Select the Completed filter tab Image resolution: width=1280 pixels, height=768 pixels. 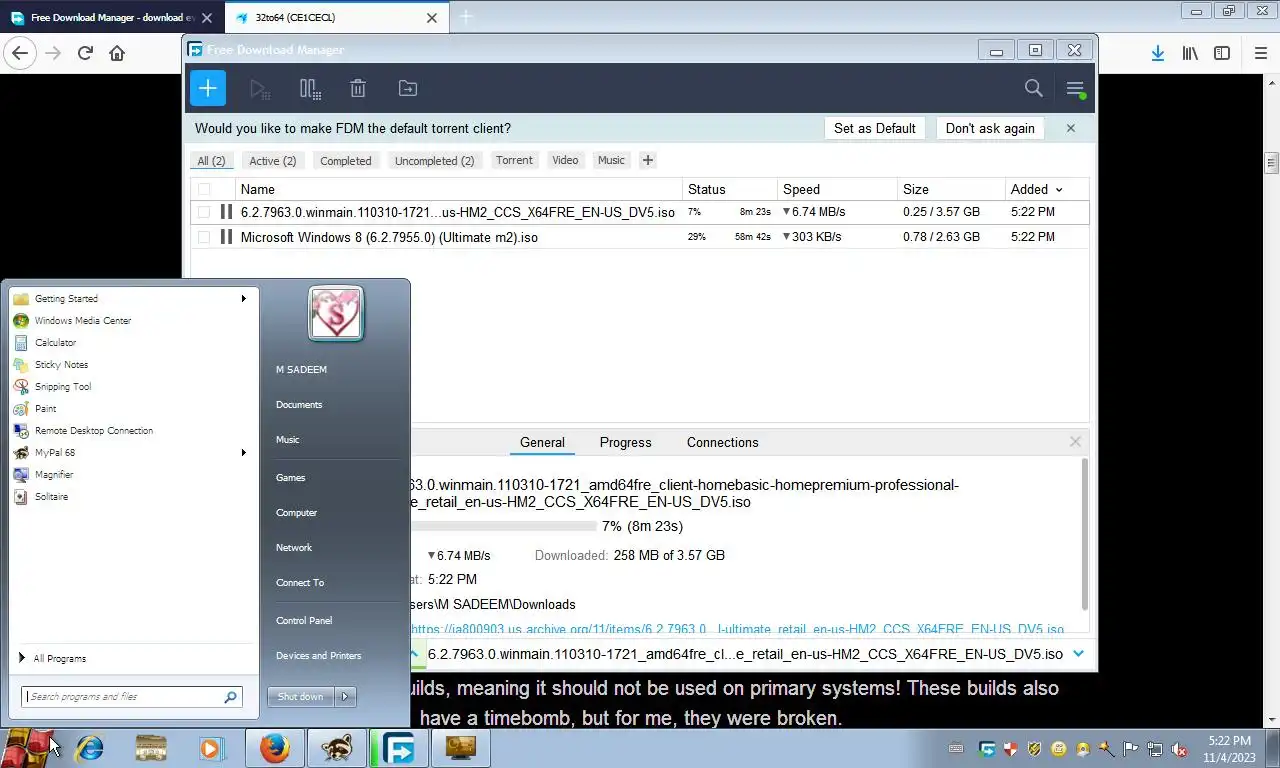click(x=346, y=160)
